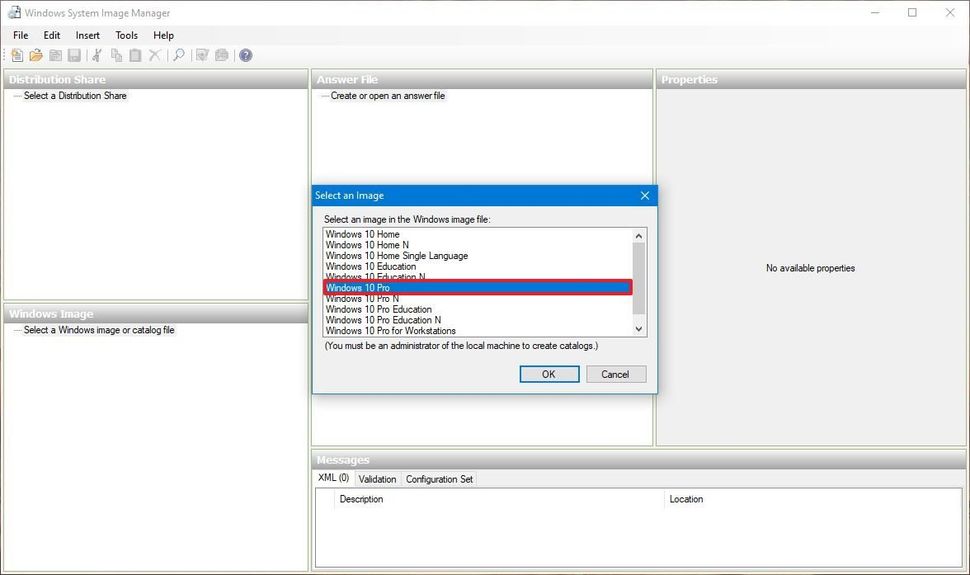The image size is (970, 575).
Task: Click the Close Answer File toolbar icon
Action: click(56, 56)
